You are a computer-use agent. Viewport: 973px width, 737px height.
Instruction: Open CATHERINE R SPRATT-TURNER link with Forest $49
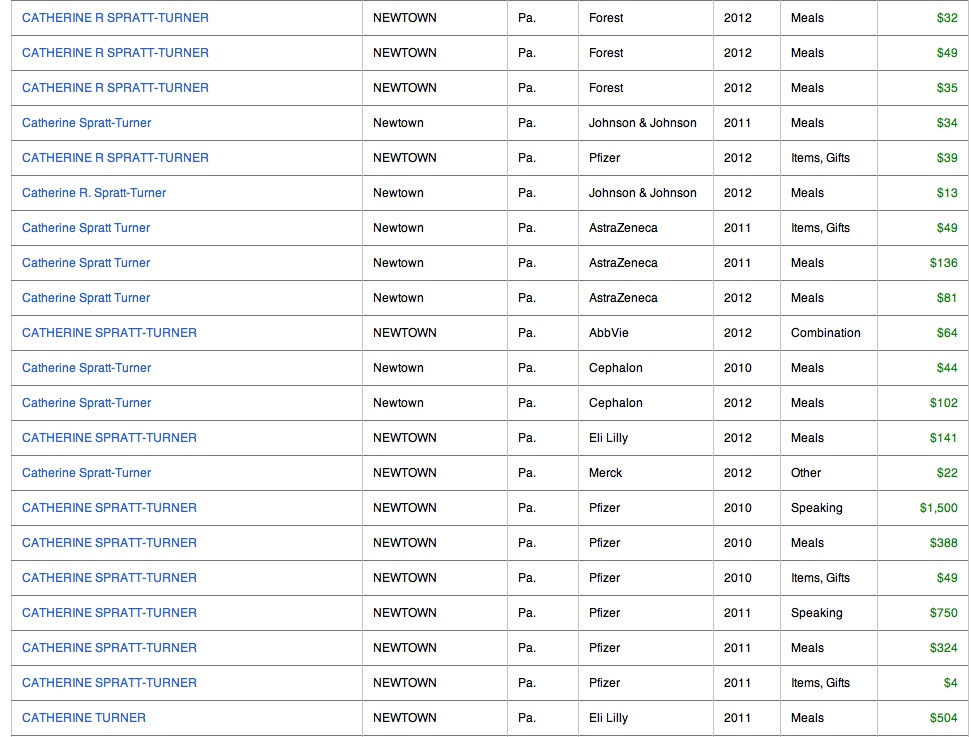(x=115, y=53)
